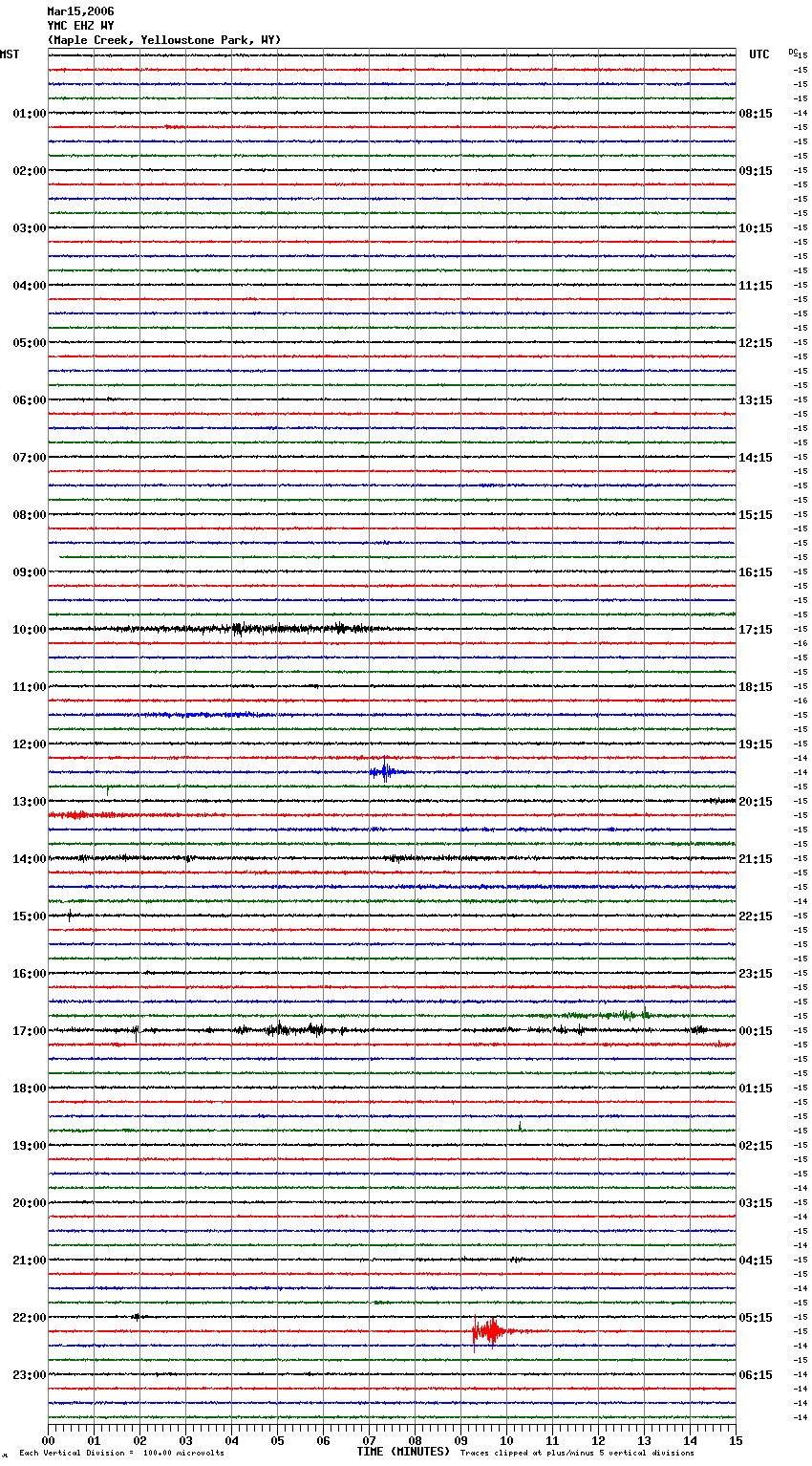
Task: Click the 05:15 UTC time label
Action: [x=756, y=1318]
